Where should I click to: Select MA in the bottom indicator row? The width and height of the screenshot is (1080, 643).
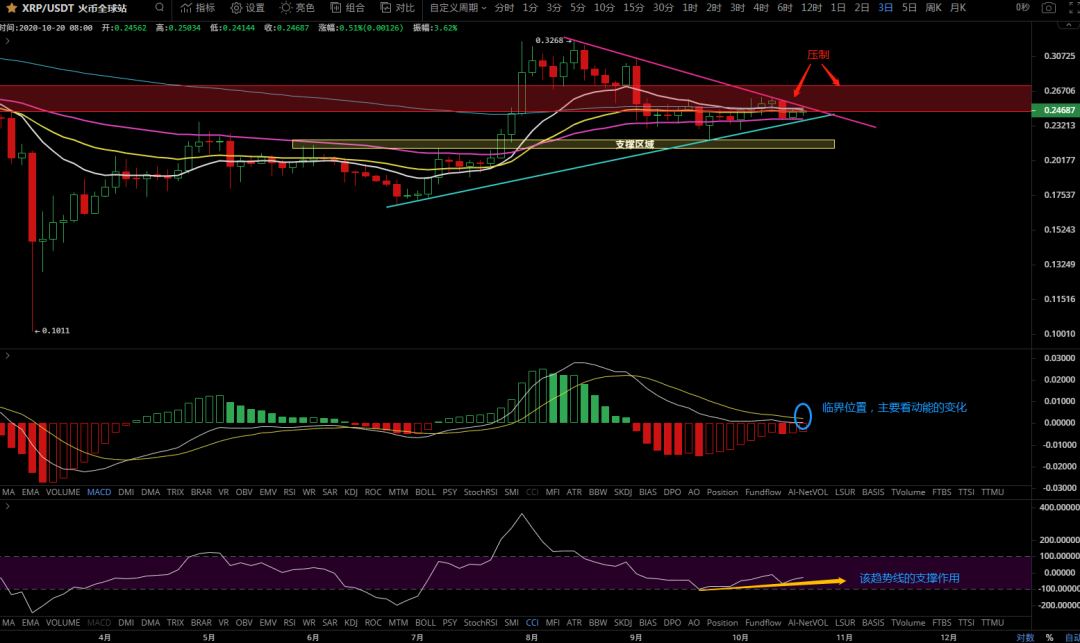(x=8, y=622)
